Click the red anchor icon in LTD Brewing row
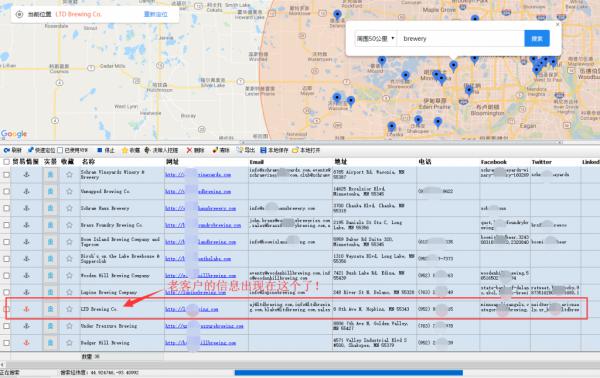600x378 pixels. point(26,309)
